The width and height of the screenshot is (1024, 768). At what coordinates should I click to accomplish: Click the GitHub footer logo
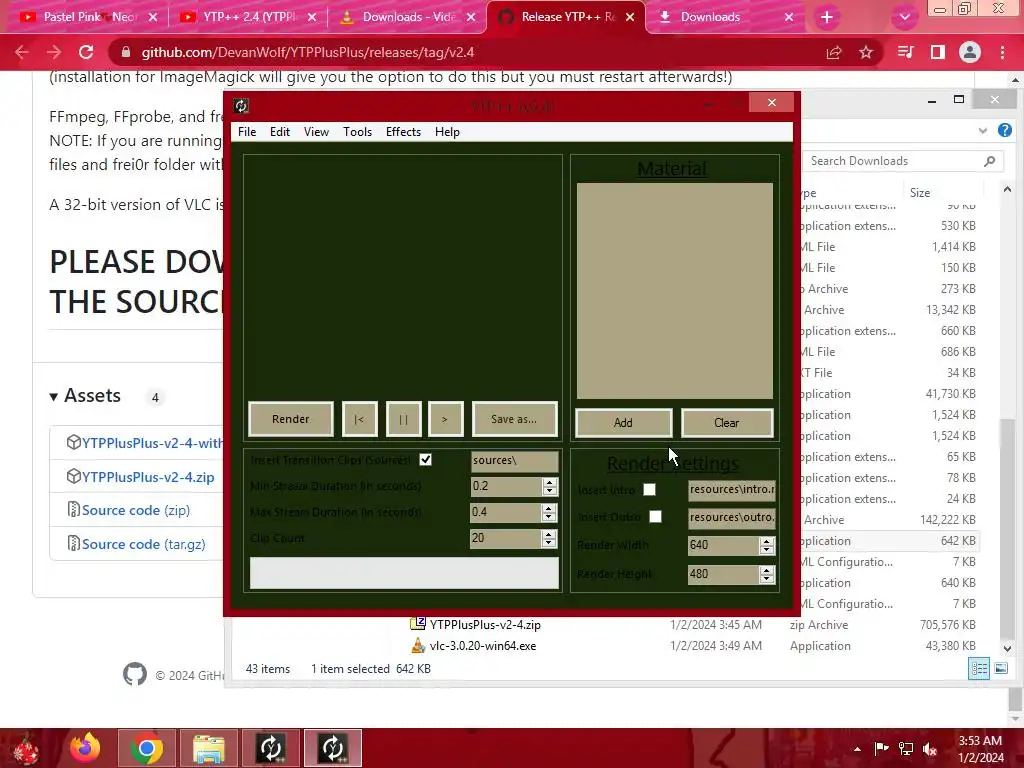click(135, 674)
